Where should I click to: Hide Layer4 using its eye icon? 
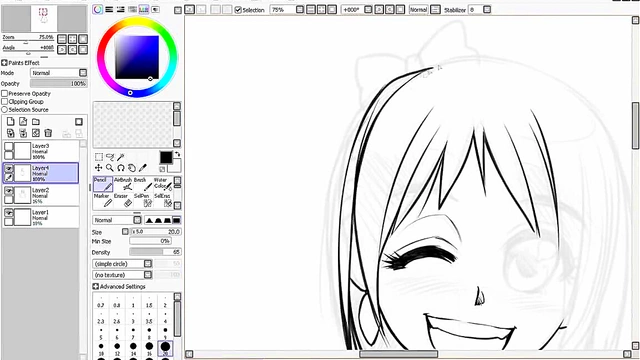coord(9,169)
